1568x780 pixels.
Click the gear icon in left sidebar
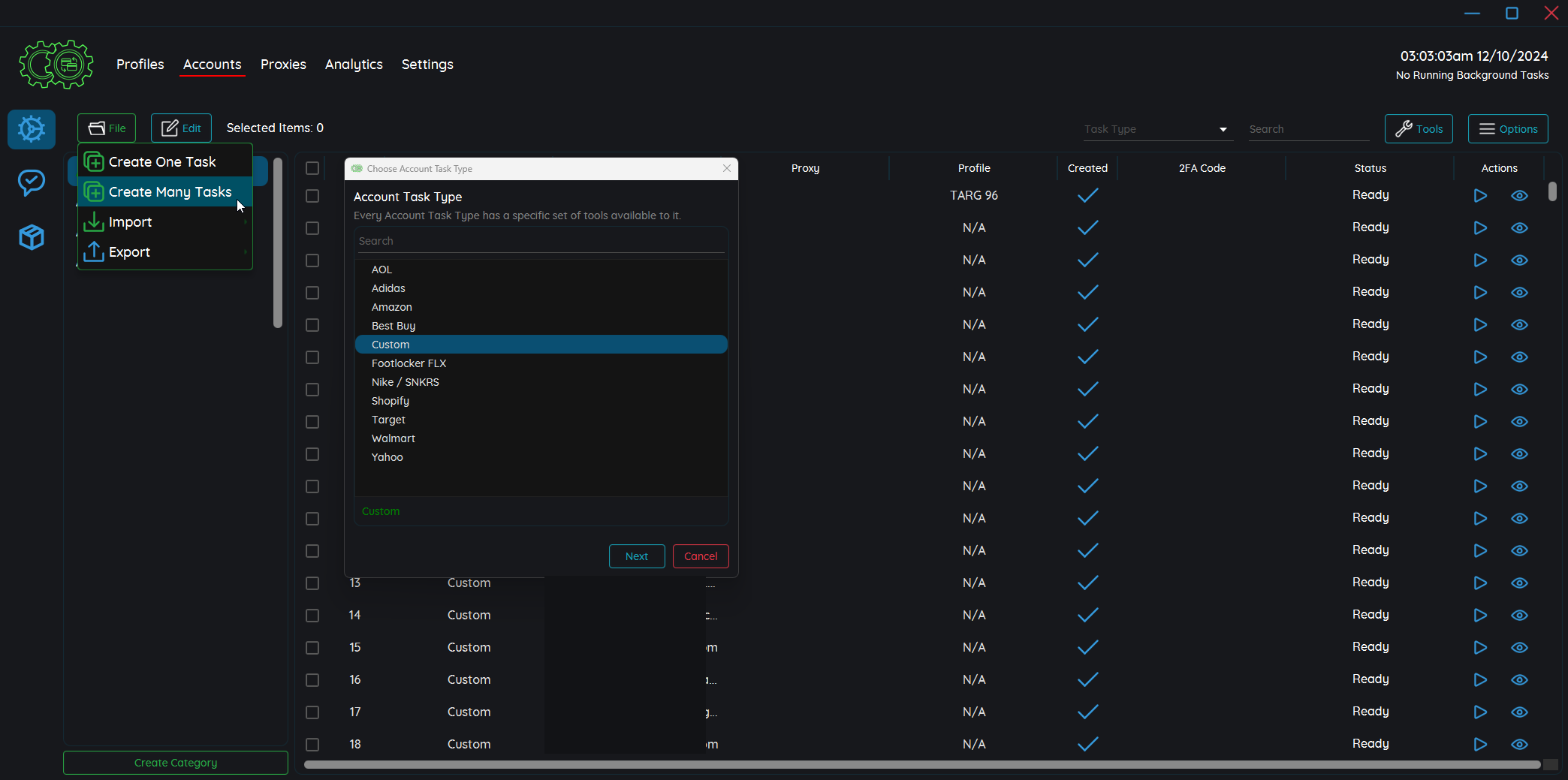(x=32, y=129)
